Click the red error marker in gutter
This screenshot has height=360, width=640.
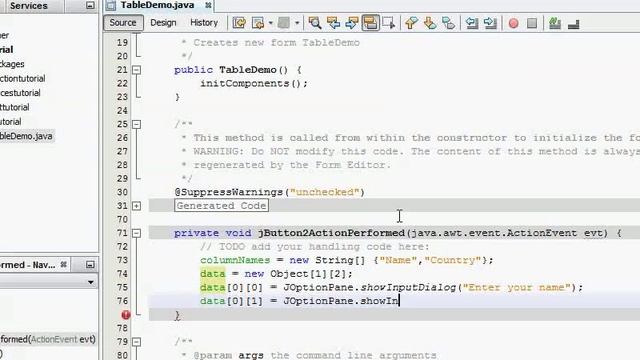coord(126,315)
